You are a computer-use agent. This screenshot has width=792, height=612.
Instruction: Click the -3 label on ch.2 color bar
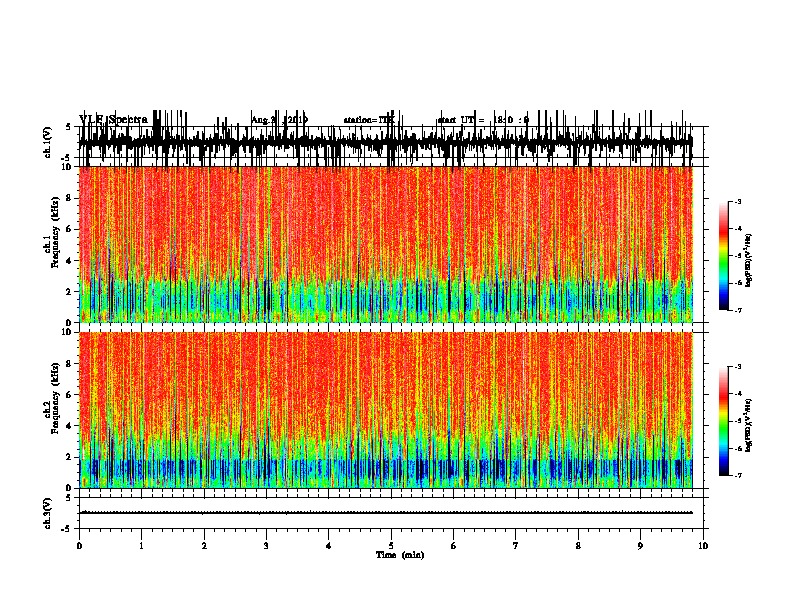point(738,367)
